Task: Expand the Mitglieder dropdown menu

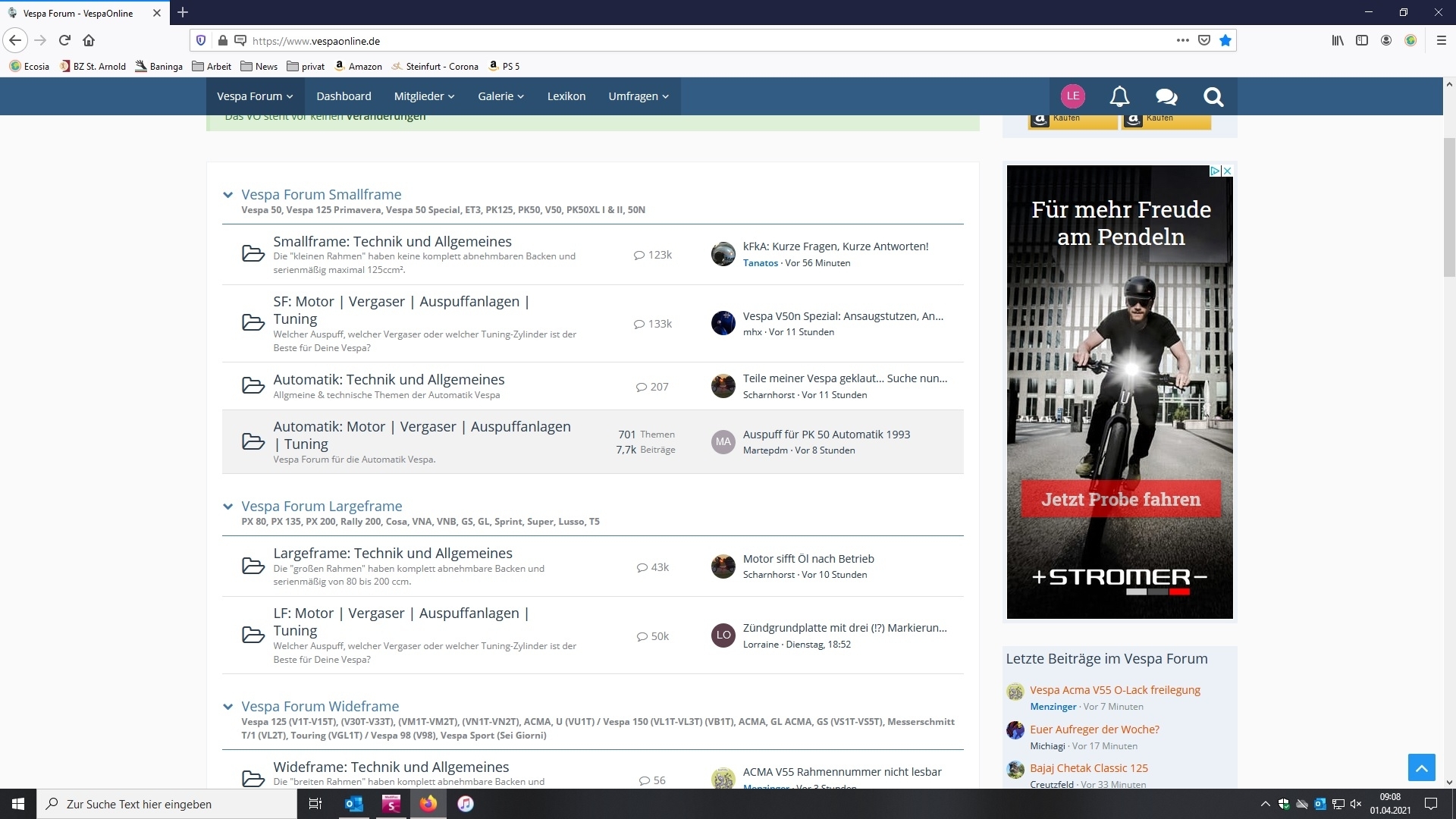Action: (x=424, y=96)
